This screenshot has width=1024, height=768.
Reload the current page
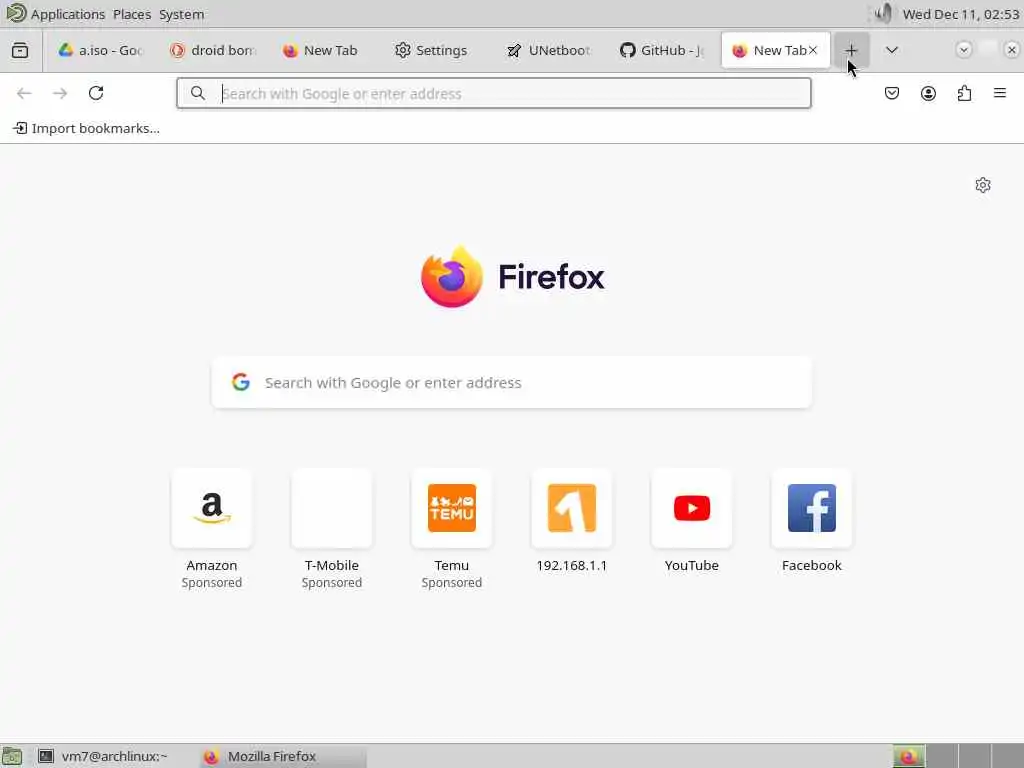[96, 93]
